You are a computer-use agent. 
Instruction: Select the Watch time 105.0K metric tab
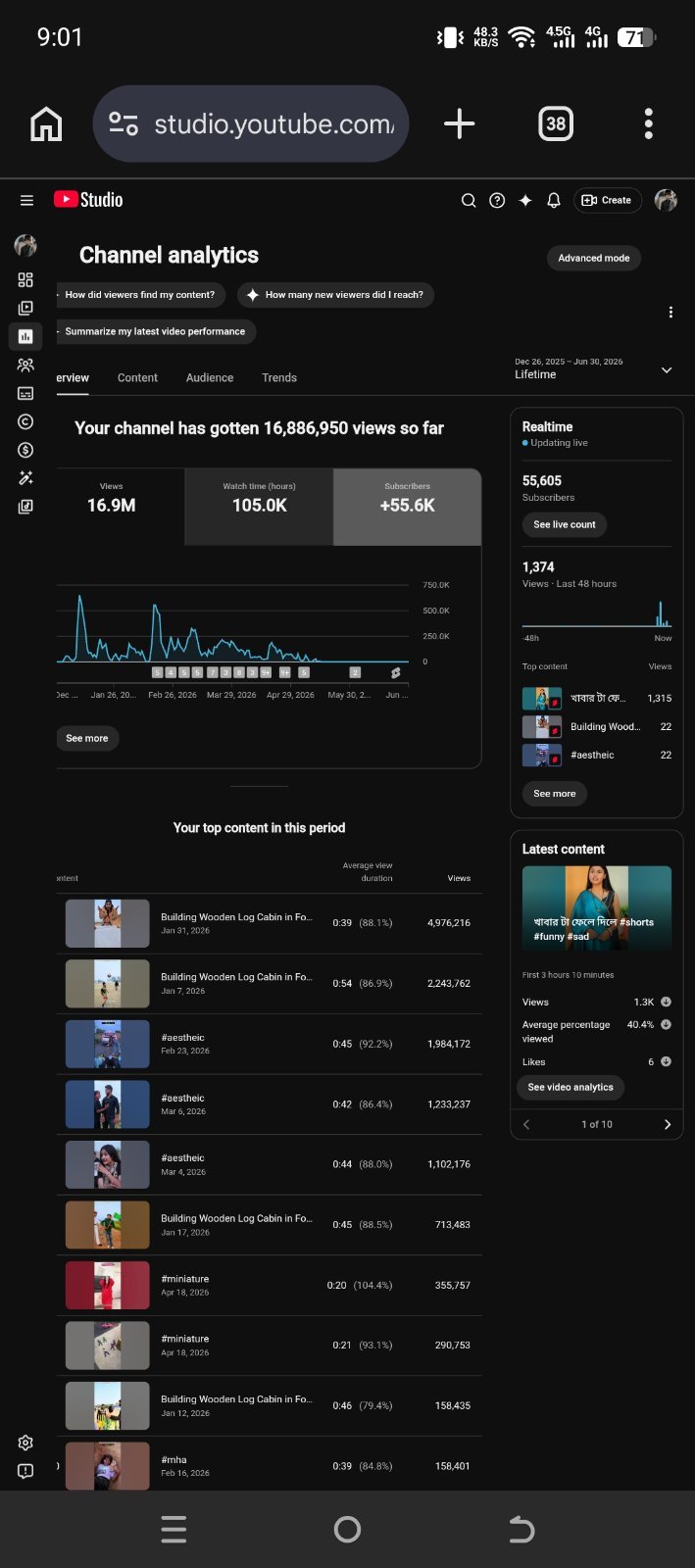(259, 506)
